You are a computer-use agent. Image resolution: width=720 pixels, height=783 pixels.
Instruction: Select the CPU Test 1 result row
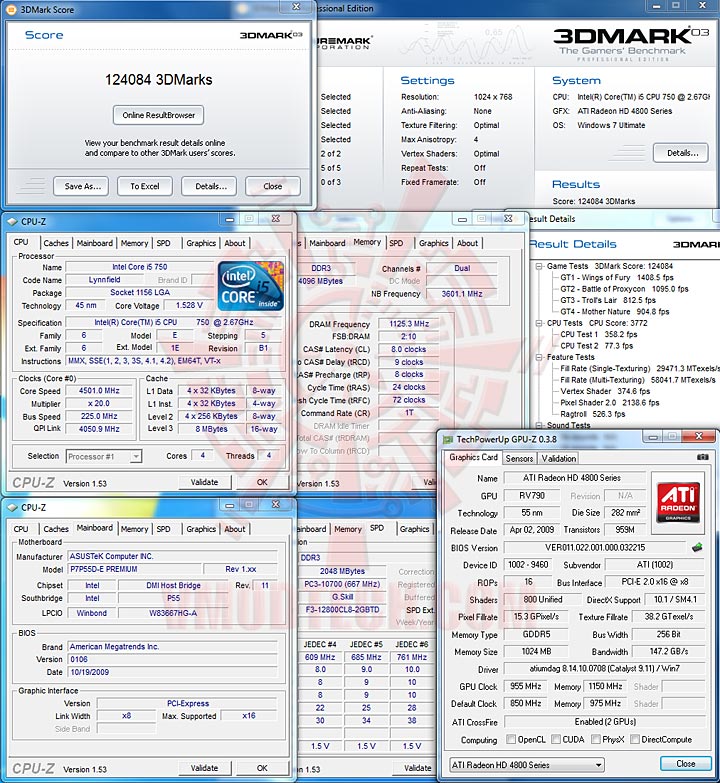click(599, 334)
